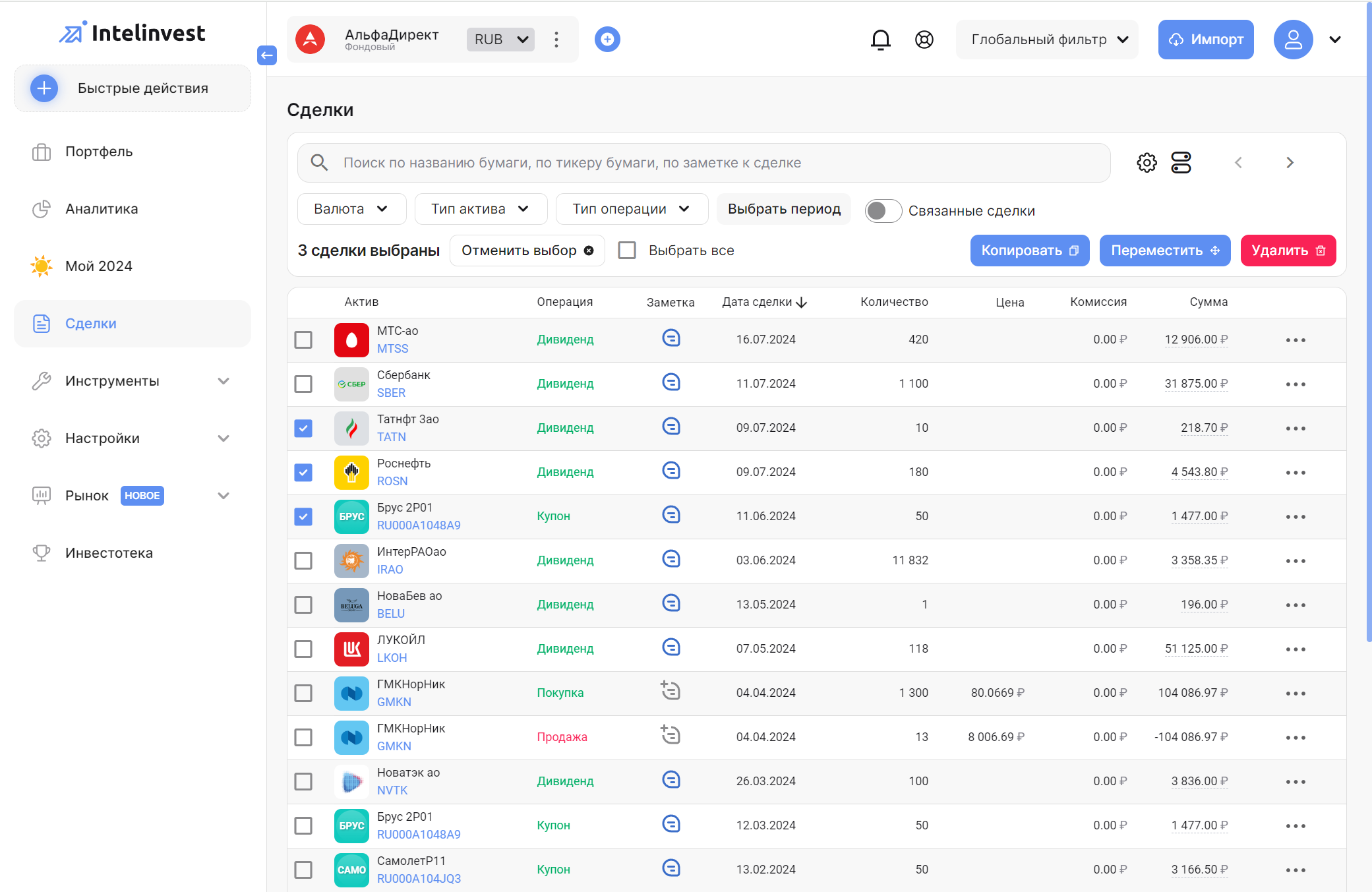Viewport: 1372px width, 892px height.
Task: Sort by Дата сделки column arrow
Action: [802, 303]
